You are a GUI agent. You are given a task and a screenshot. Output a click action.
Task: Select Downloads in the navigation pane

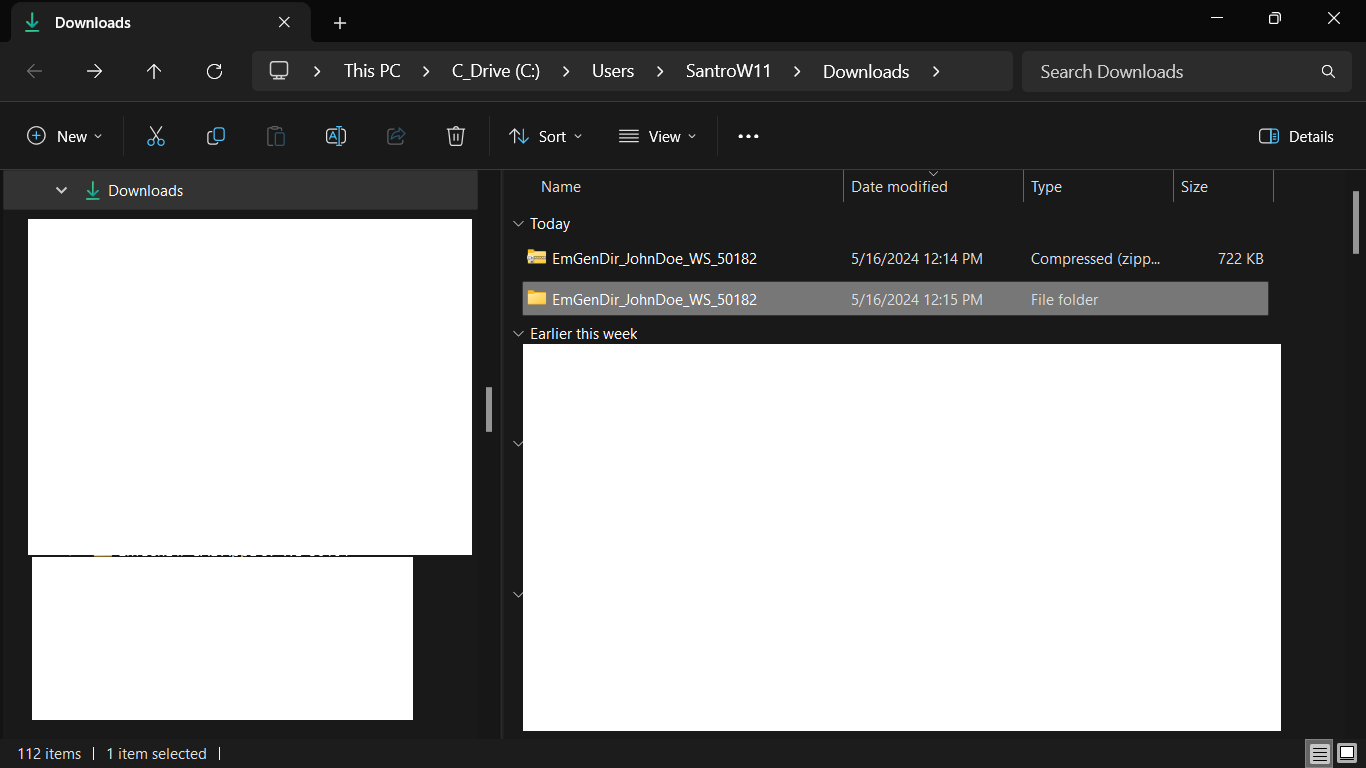[x=240, y=190]
